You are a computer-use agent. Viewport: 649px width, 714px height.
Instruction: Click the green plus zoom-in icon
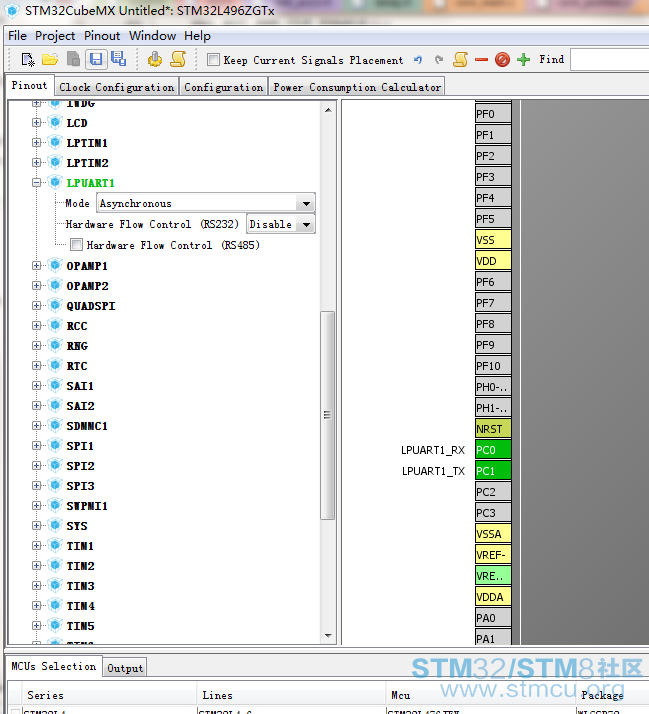point(524,60)
